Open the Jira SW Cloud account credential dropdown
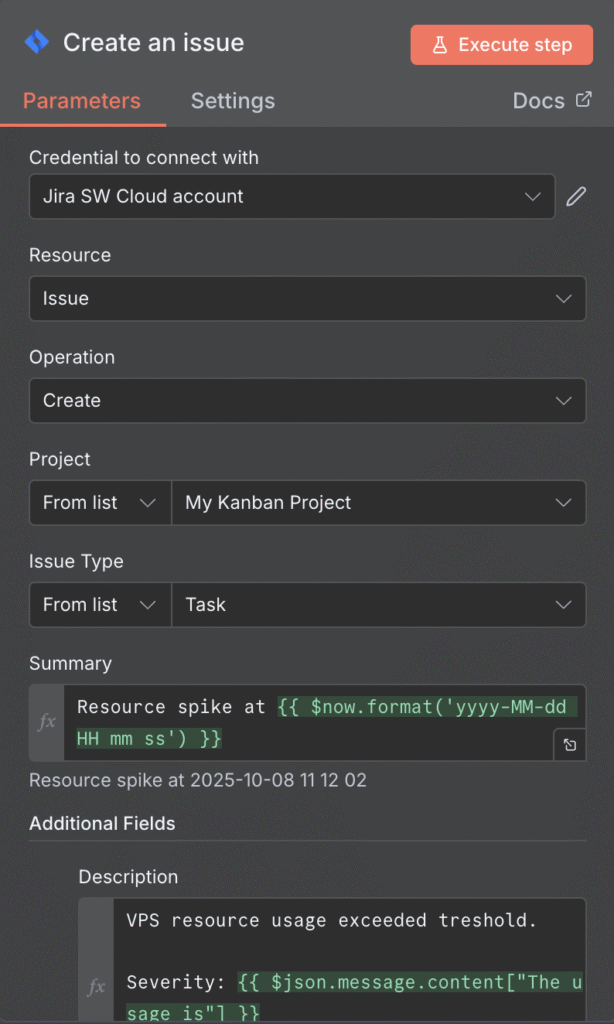The height and width of the screenshot is (1024, 614). pos(292,196)
